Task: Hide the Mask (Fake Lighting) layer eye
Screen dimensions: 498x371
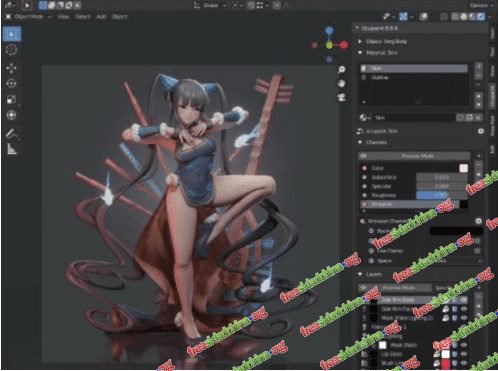Action: coord(464,318)
